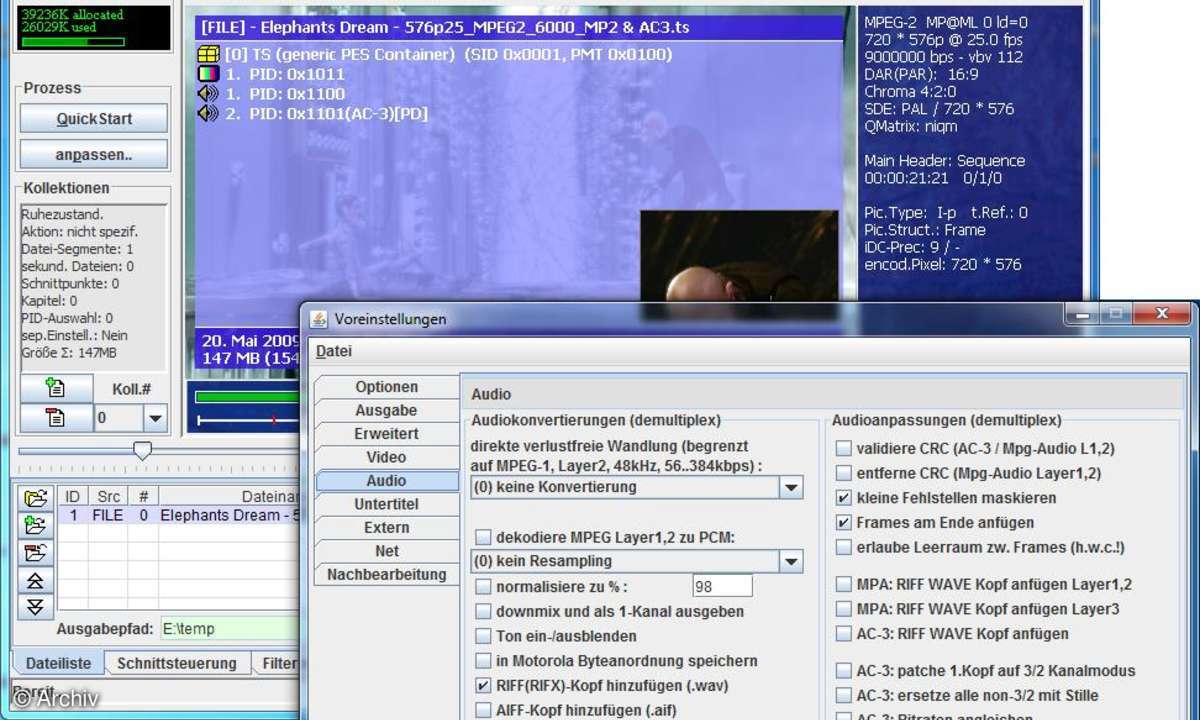Click the 'anpassen..' button
The image size is (1200, 720).
[x=94, y=155]
